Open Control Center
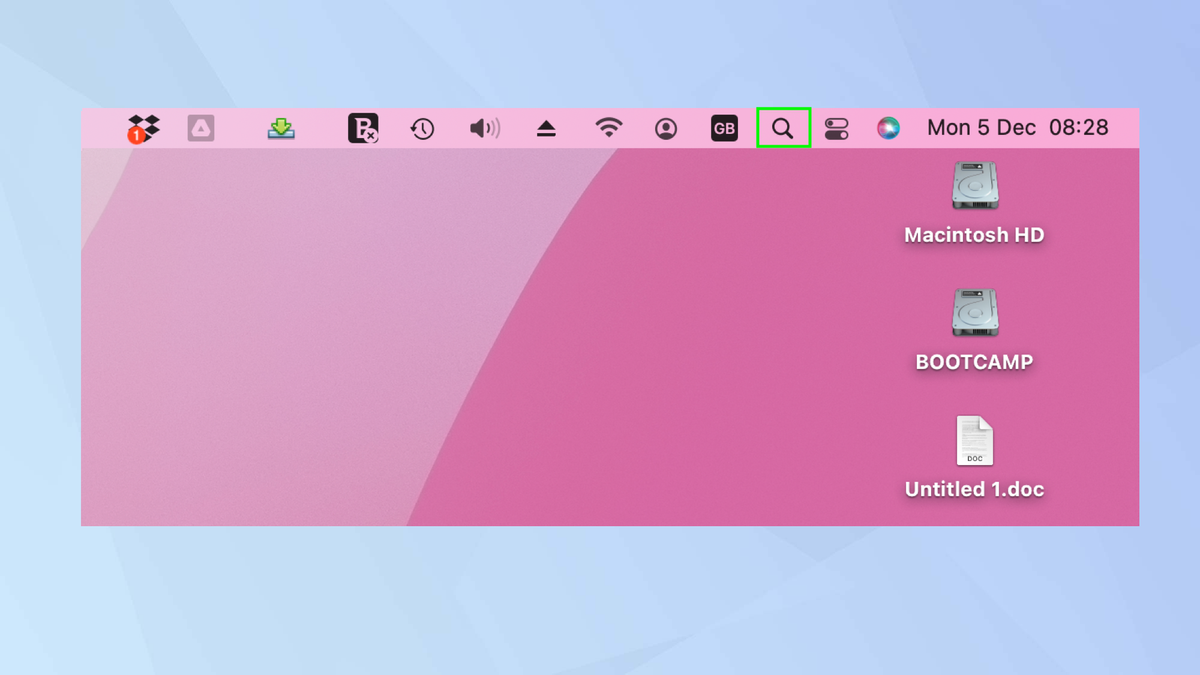Screen dimensions: 1200x675 click(837, 127)
